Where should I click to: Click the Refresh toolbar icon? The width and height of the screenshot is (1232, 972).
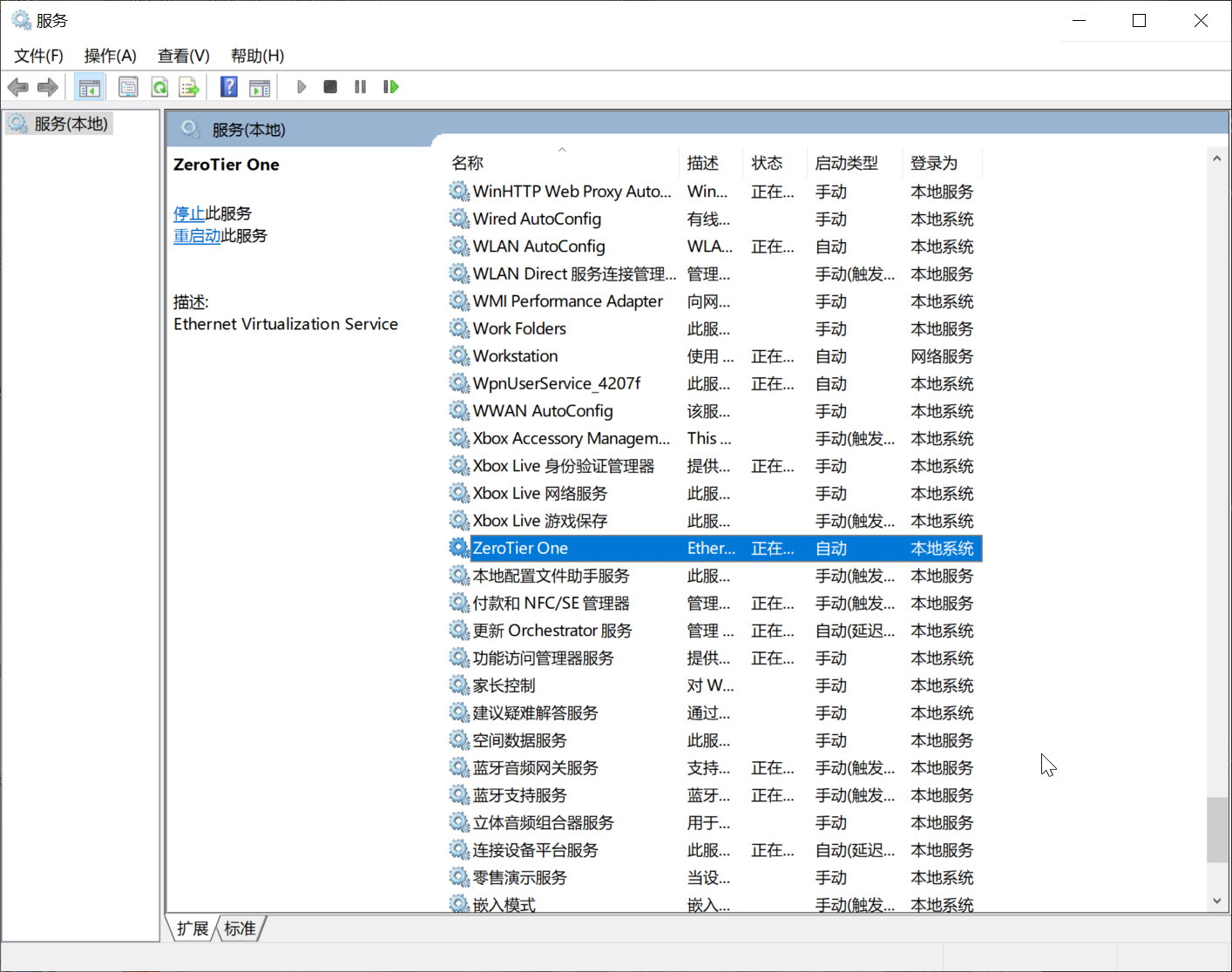click(159, 87)
